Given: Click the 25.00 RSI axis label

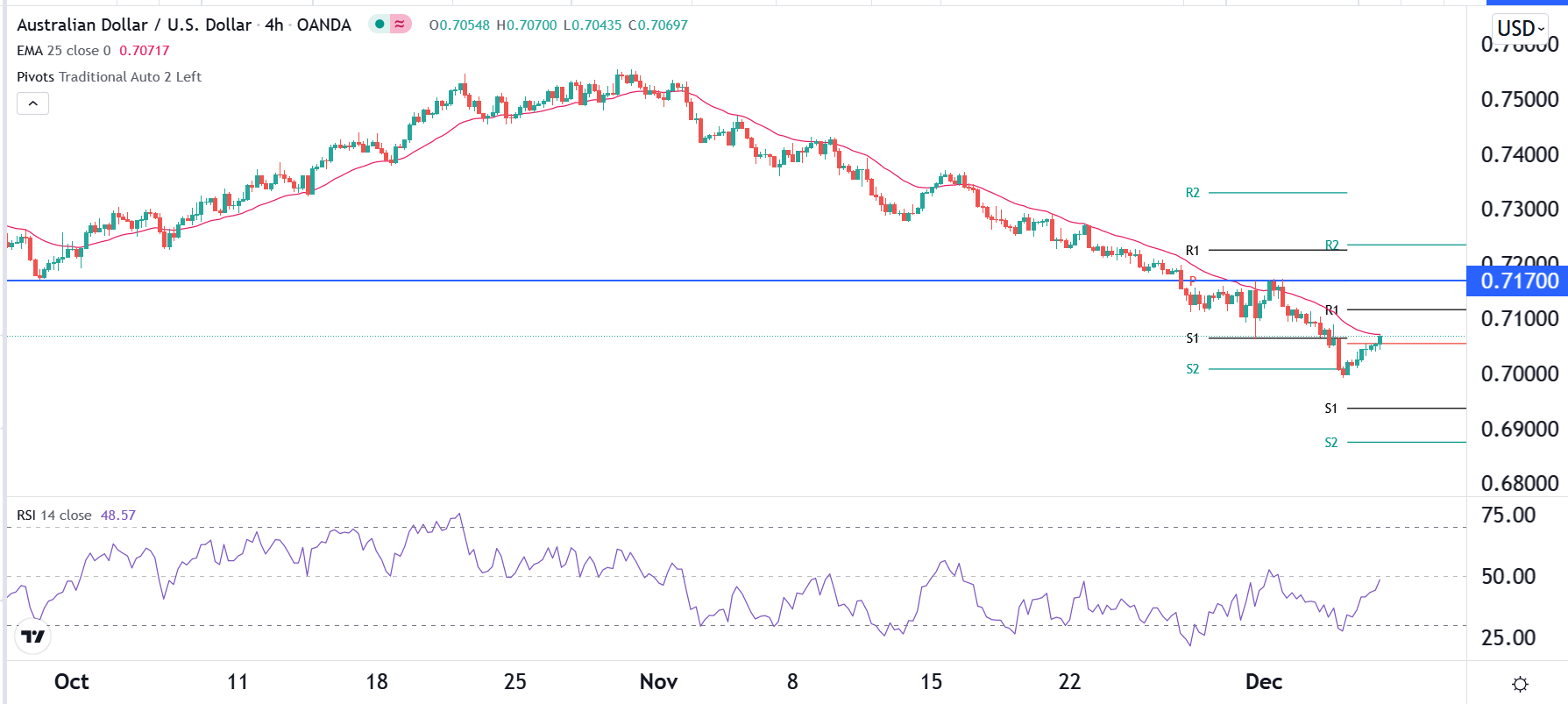Looking at the screenshot, I should pos(1508,637).
